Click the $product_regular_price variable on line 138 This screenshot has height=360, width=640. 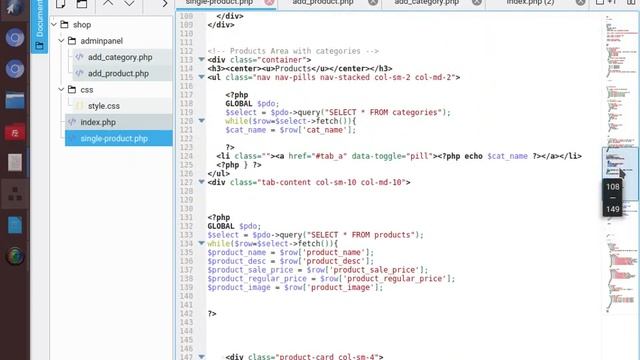pos(257,278)
